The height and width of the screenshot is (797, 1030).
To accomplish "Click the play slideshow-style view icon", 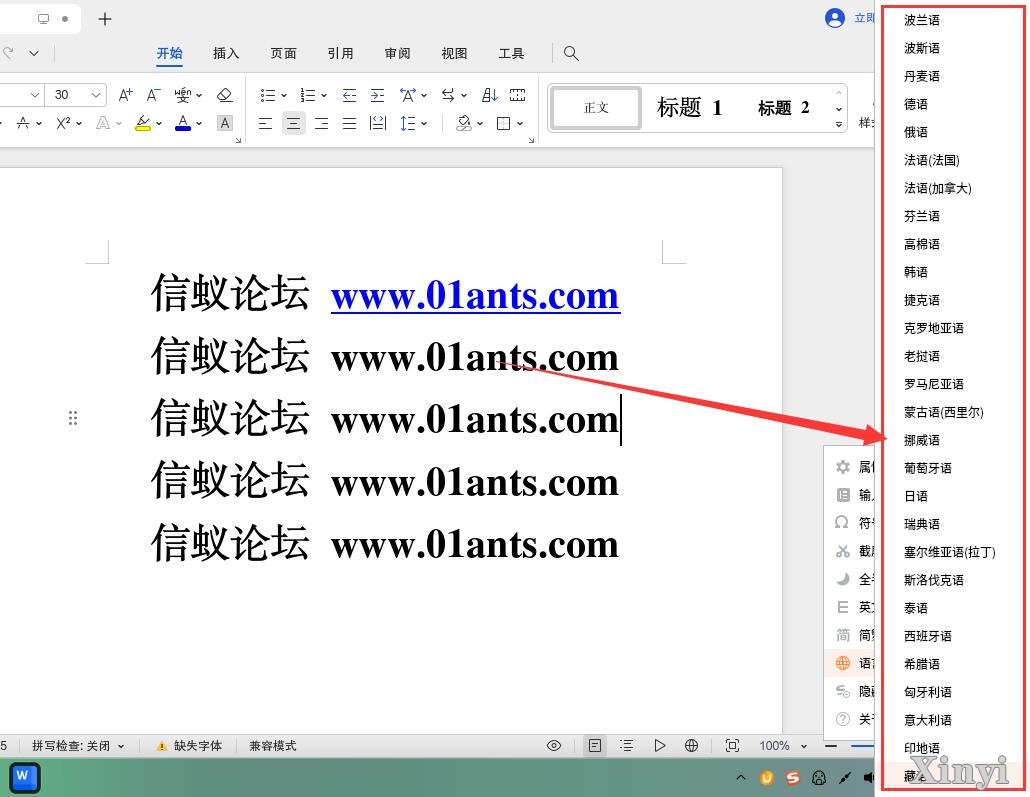I will pyautogui.click(x=660, y=746).
